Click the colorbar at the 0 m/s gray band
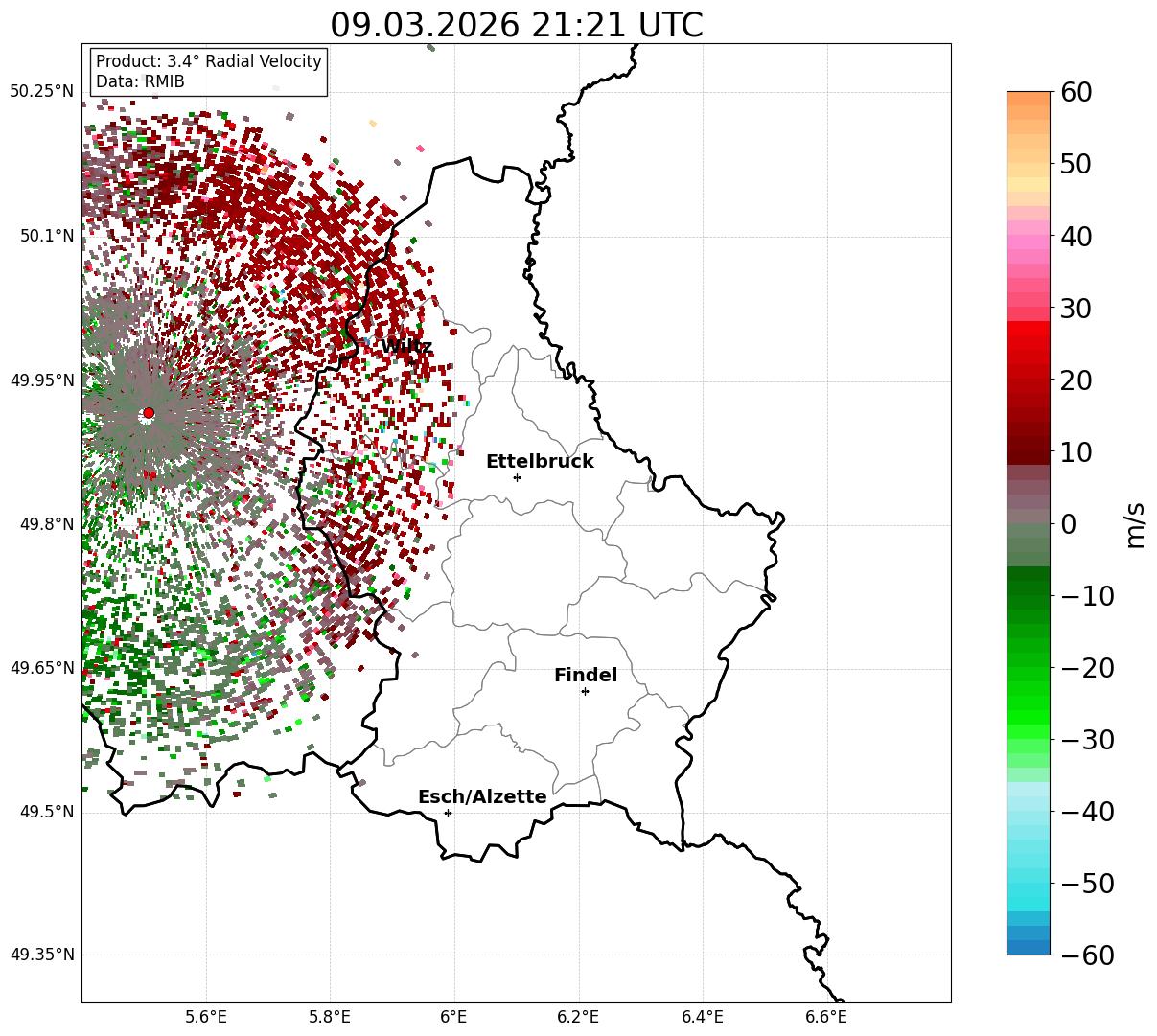 [1029, 523]
